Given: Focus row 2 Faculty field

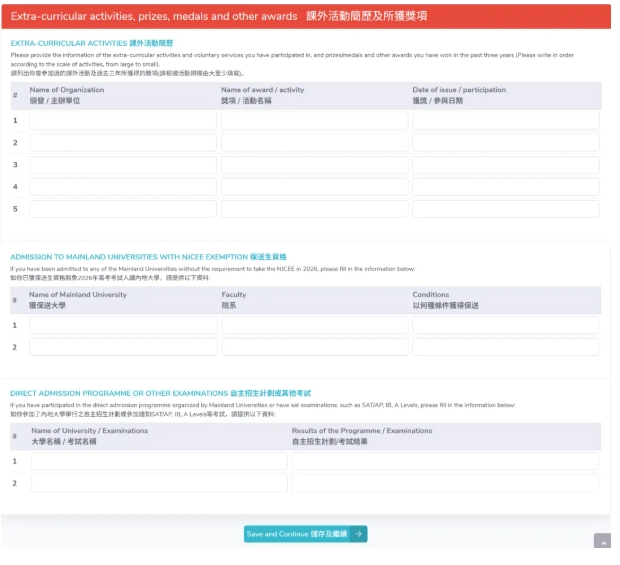Looking at the screenshot, I should (x=314, y=347).
